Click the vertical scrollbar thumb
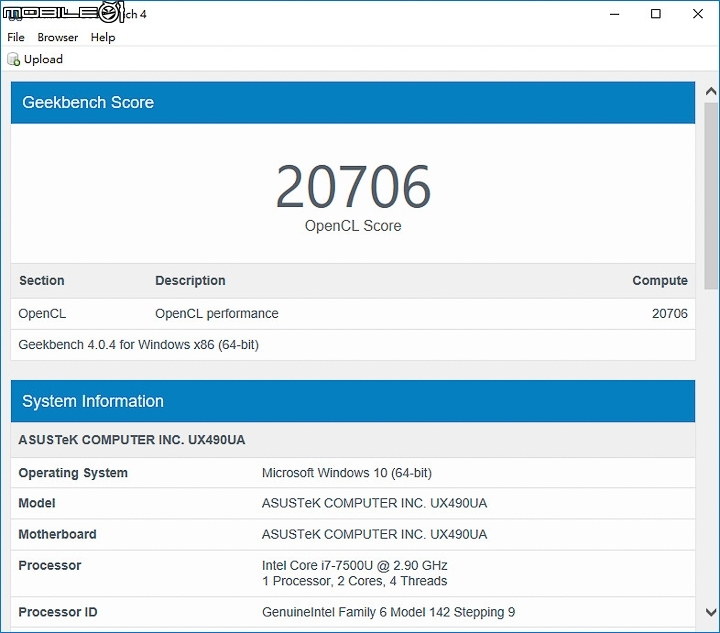720x633 pixels. click(x=711, y=196)
